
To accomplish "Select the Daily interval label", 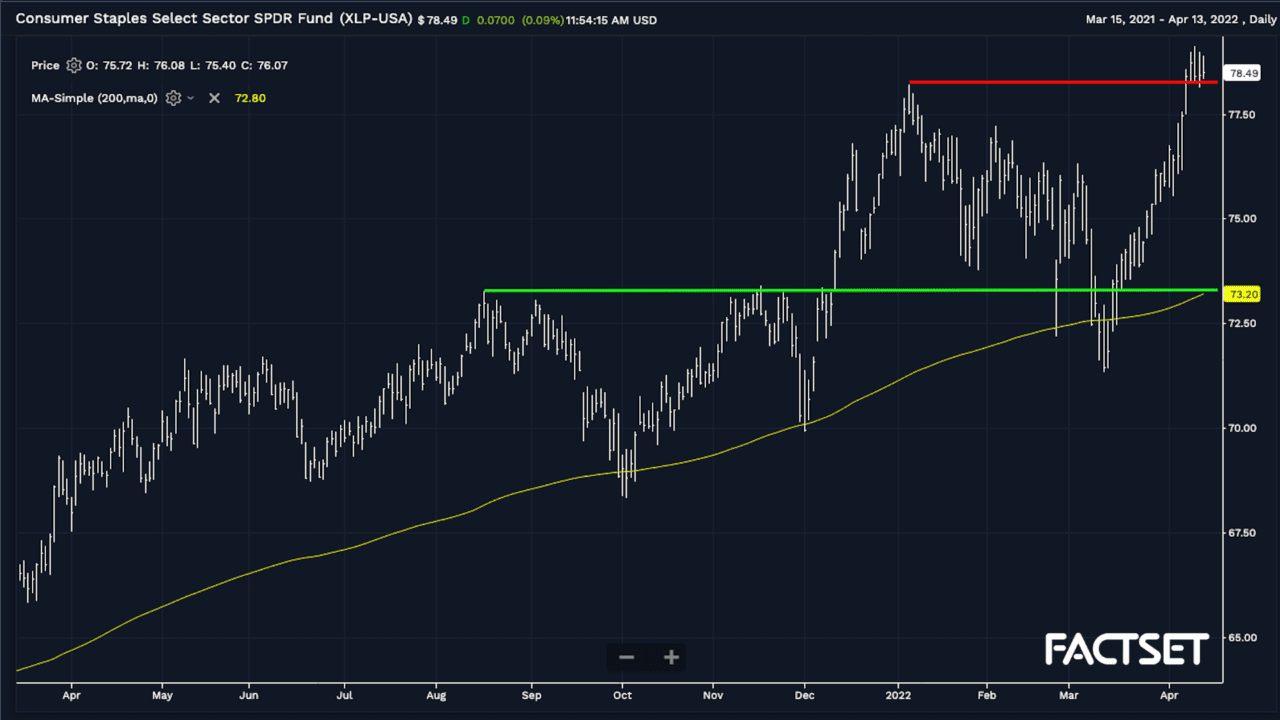I will pos(1255,19).
